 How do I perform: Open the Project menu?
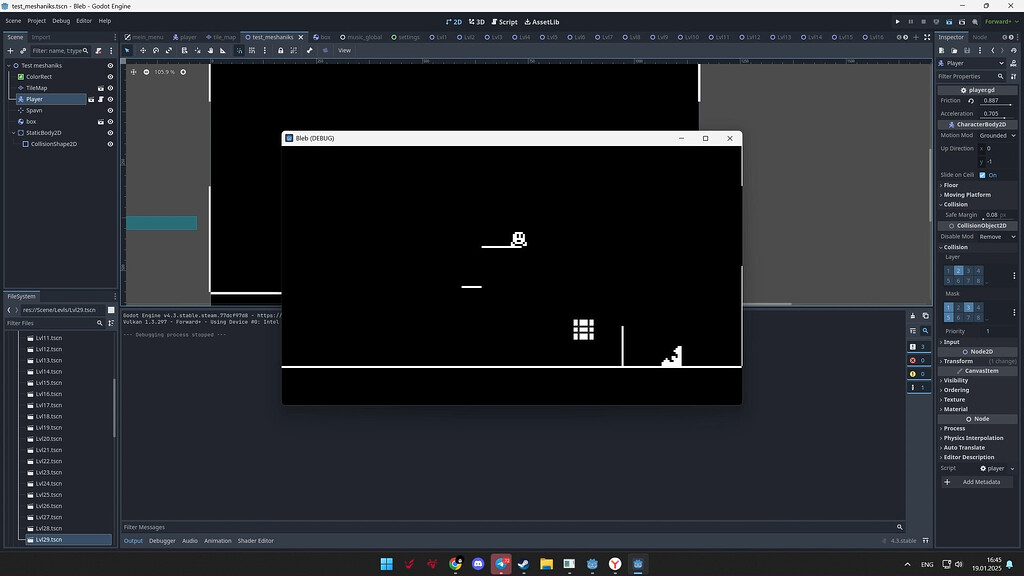37,21
